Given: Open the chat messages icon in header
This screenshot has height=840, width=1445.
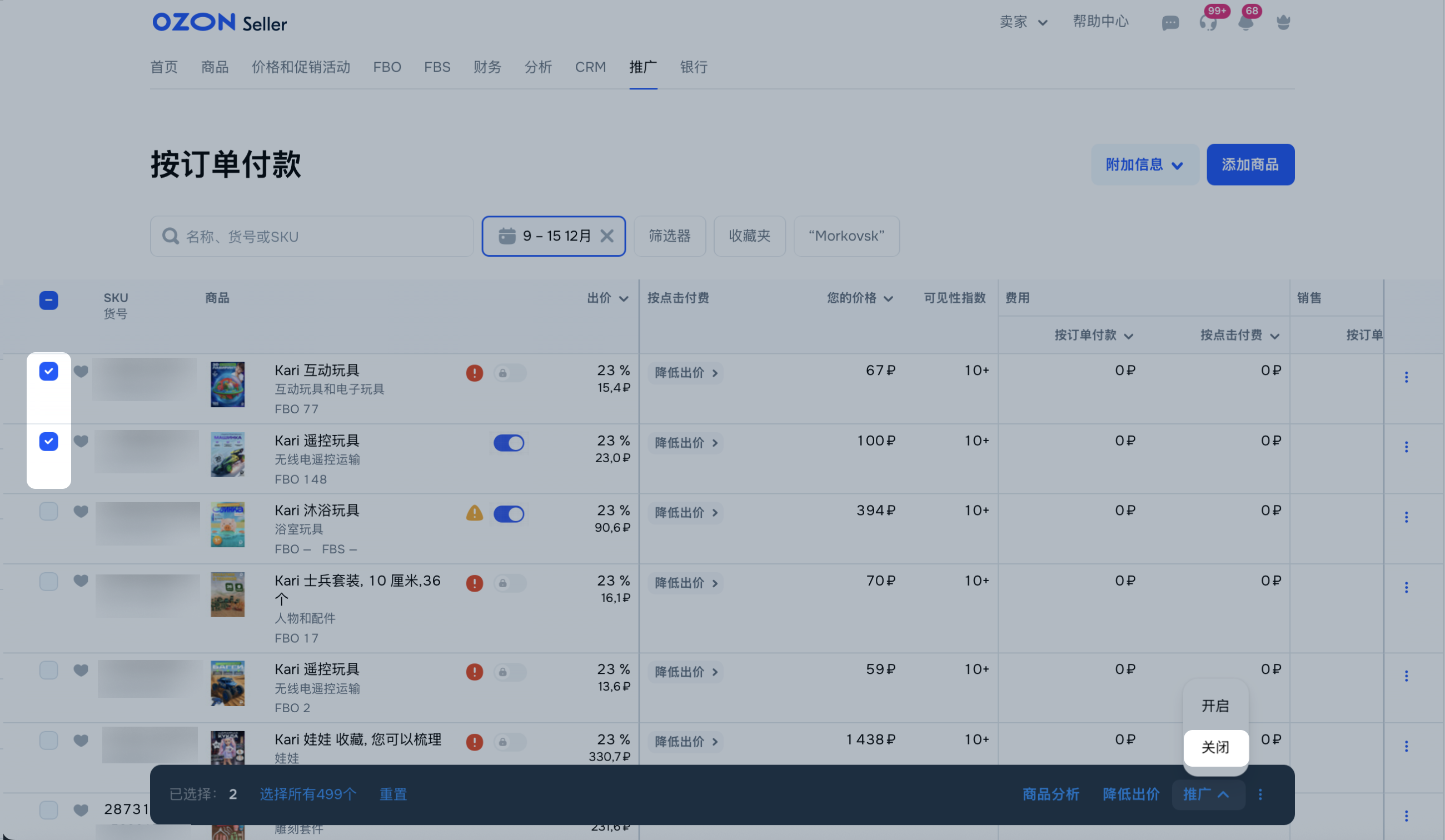Looking at the screenshot, I should (1170, 23).
